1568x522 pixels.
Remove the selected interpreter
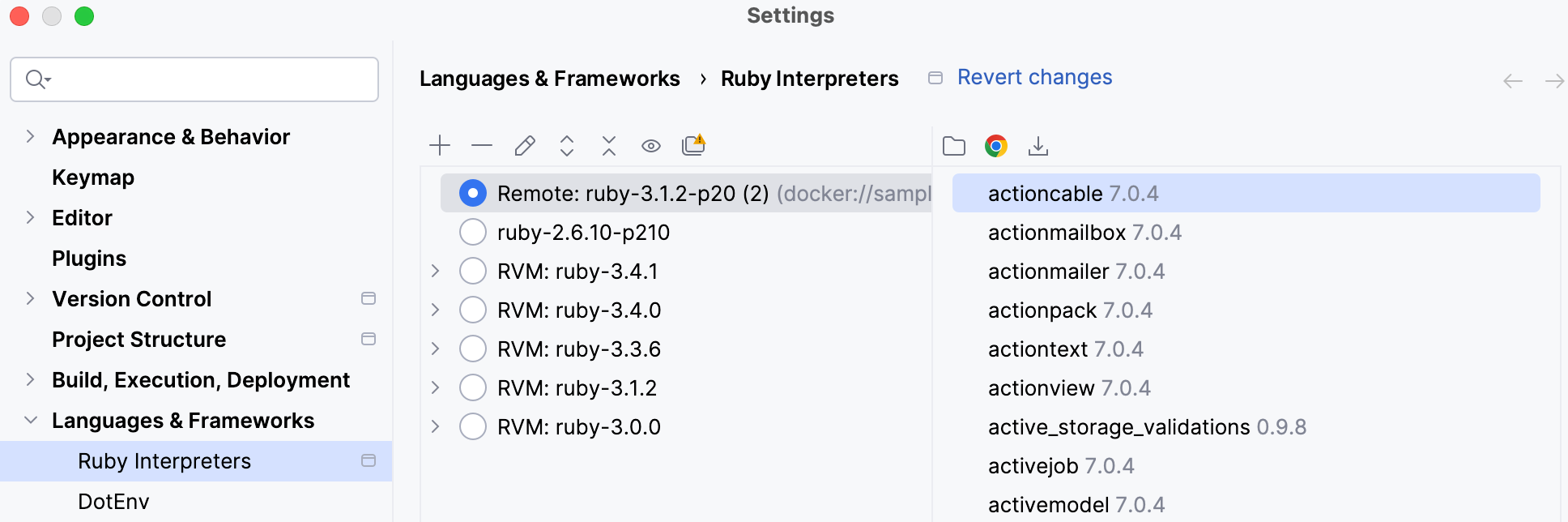[x=481, y=145]
